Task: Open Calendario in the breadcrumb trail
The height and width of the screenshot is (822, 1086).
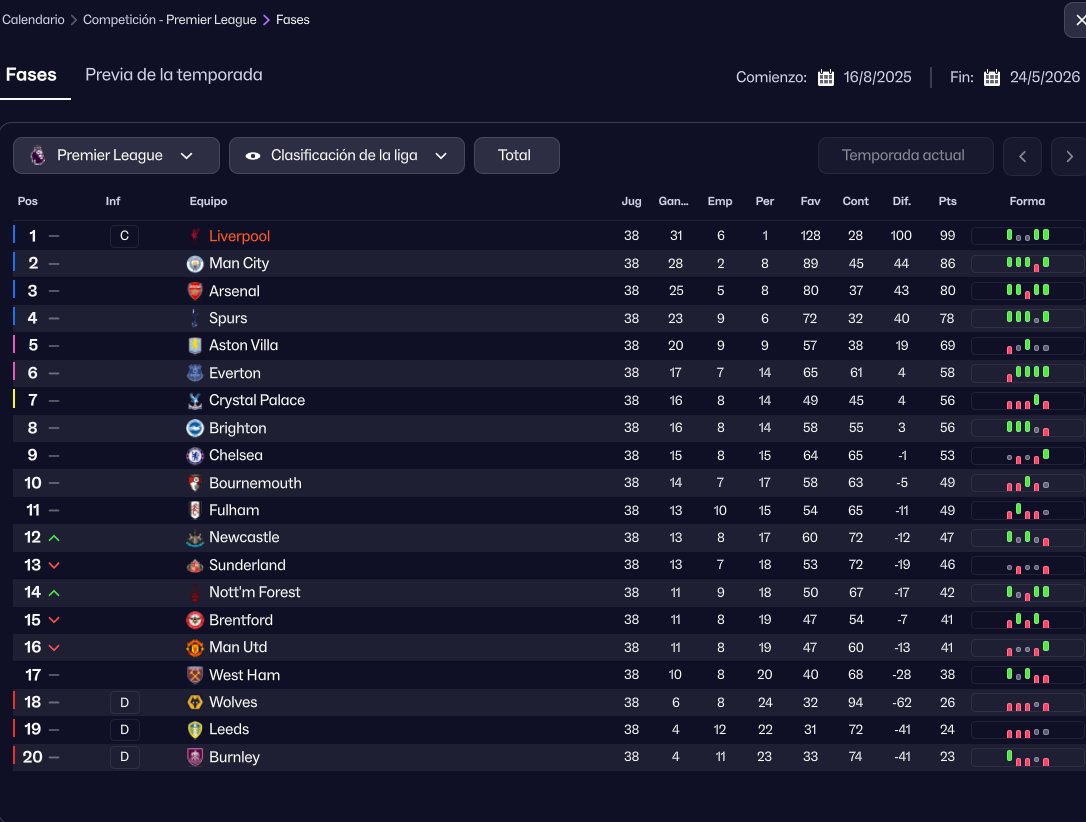Action: tap(33, 20)
